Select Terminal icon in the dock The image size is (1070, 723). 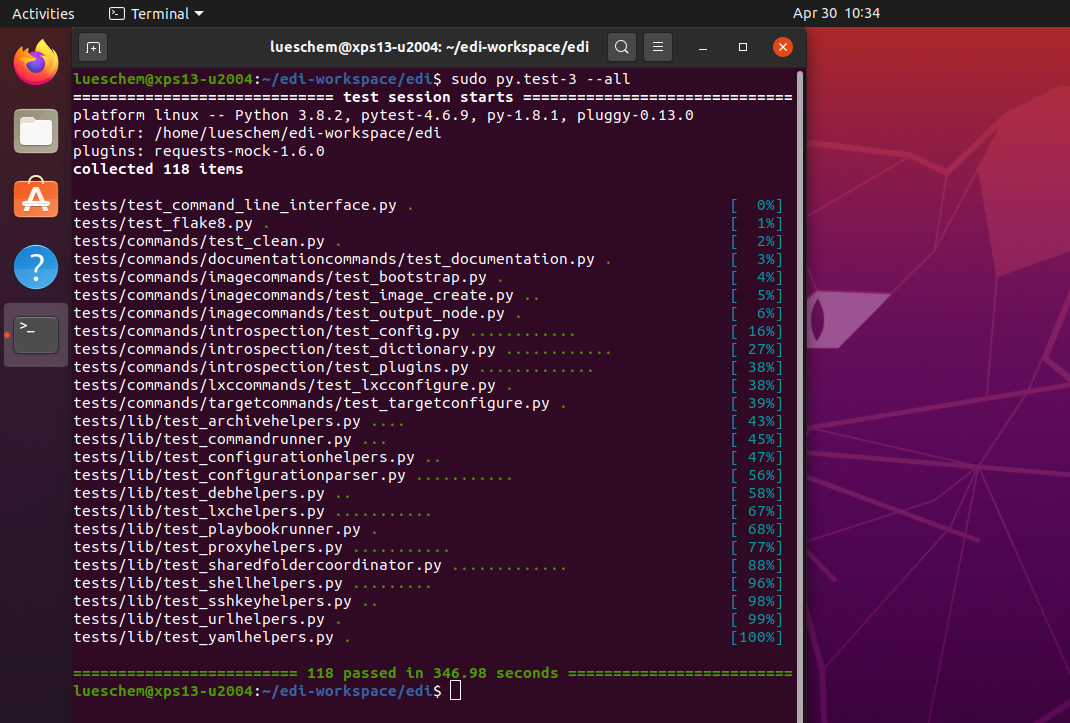coord(36,335)
